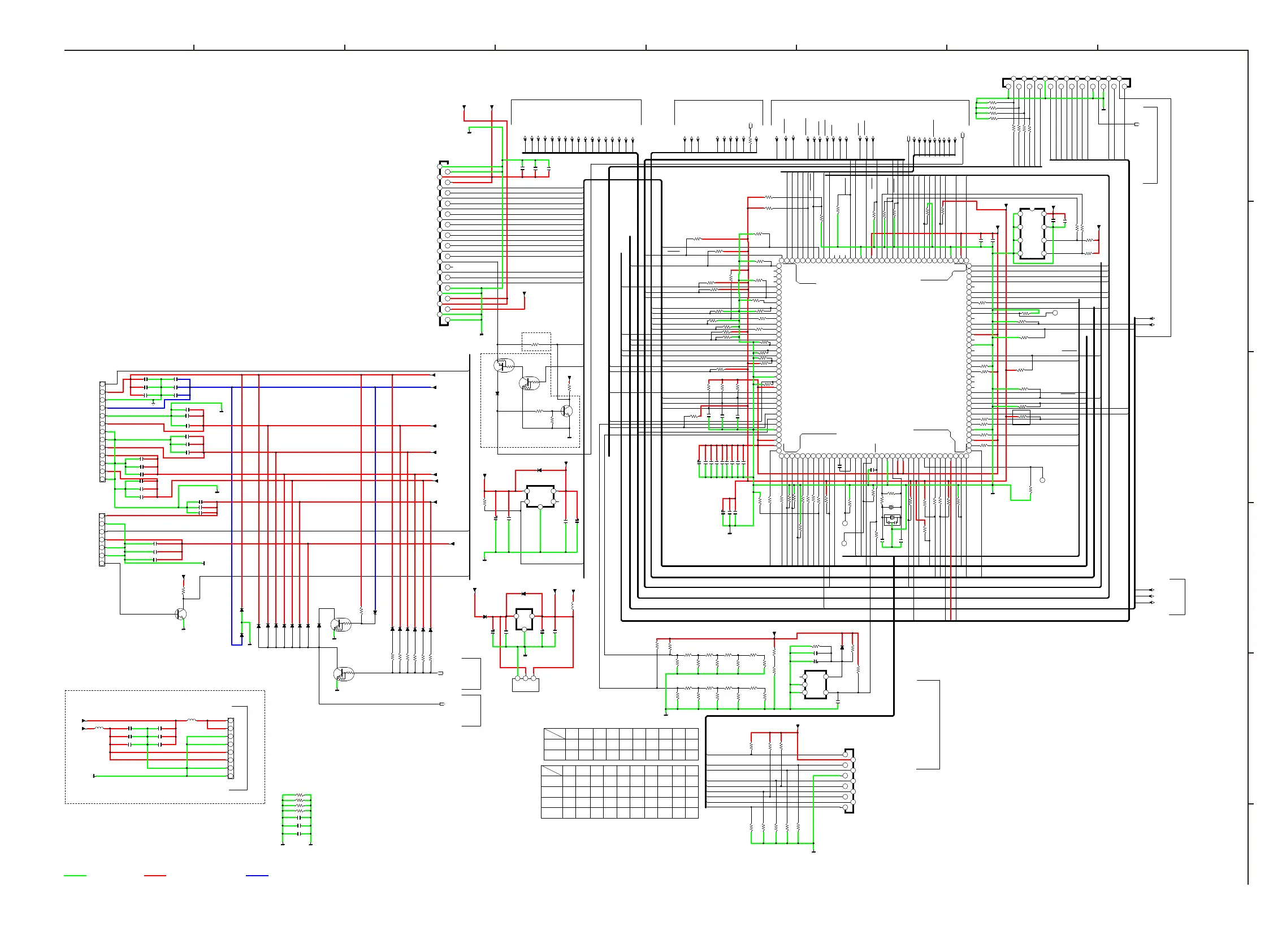Click the upper small table grid
This screenshot has width=1282, height=952.
621,745
